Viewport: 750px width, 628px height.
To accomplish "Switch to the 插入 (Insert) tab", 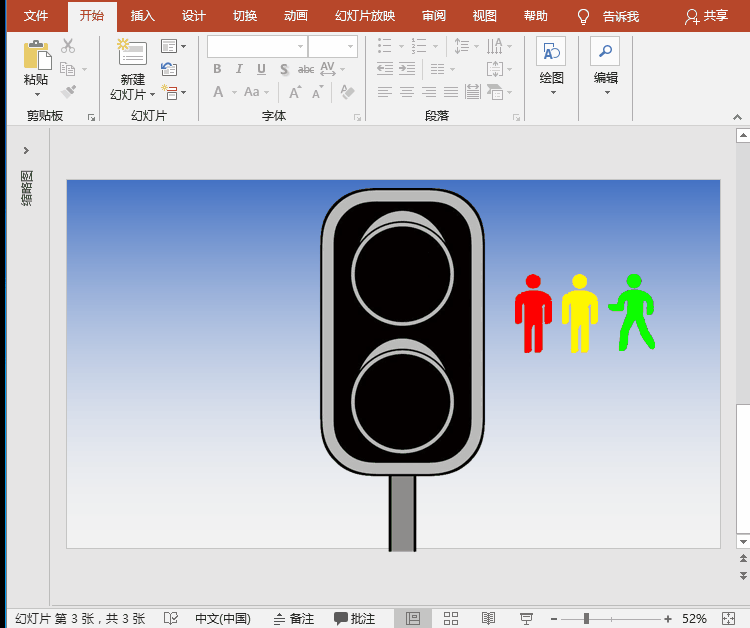I will point(143,16).
